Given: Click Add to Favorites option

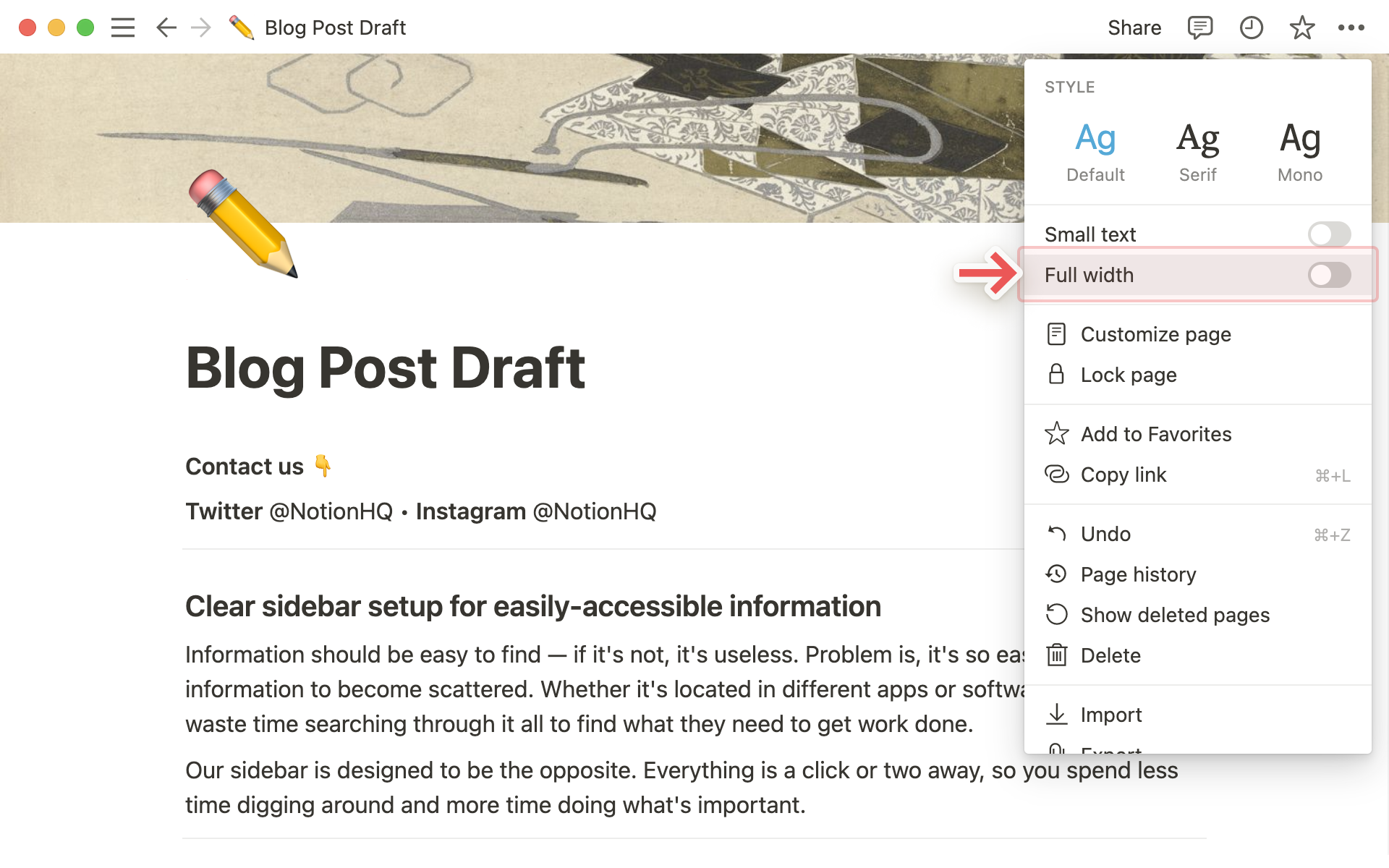Looking at the screenshot, I should (1155, 434).
